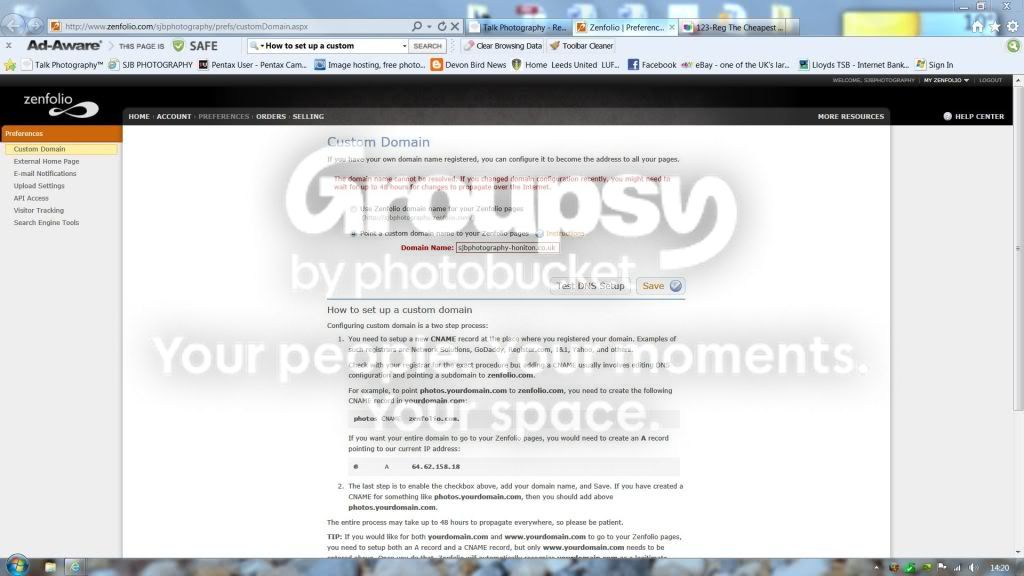Click the Windows Start orb
The image size is (1024, 576).
tap(18, 566)
